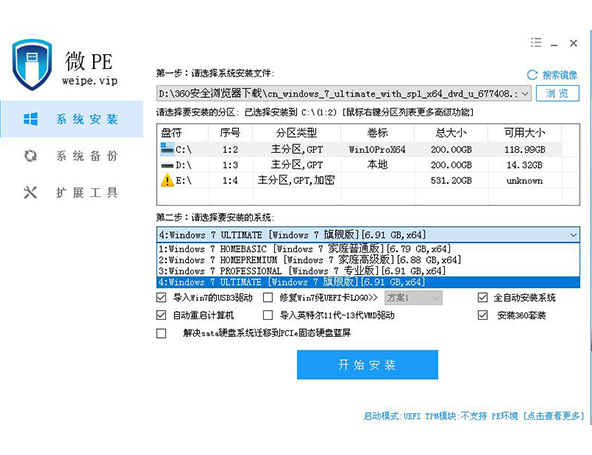Click the 118.99GB free size cell
This screenshot has height=455, width=592.
click(525, 150)
